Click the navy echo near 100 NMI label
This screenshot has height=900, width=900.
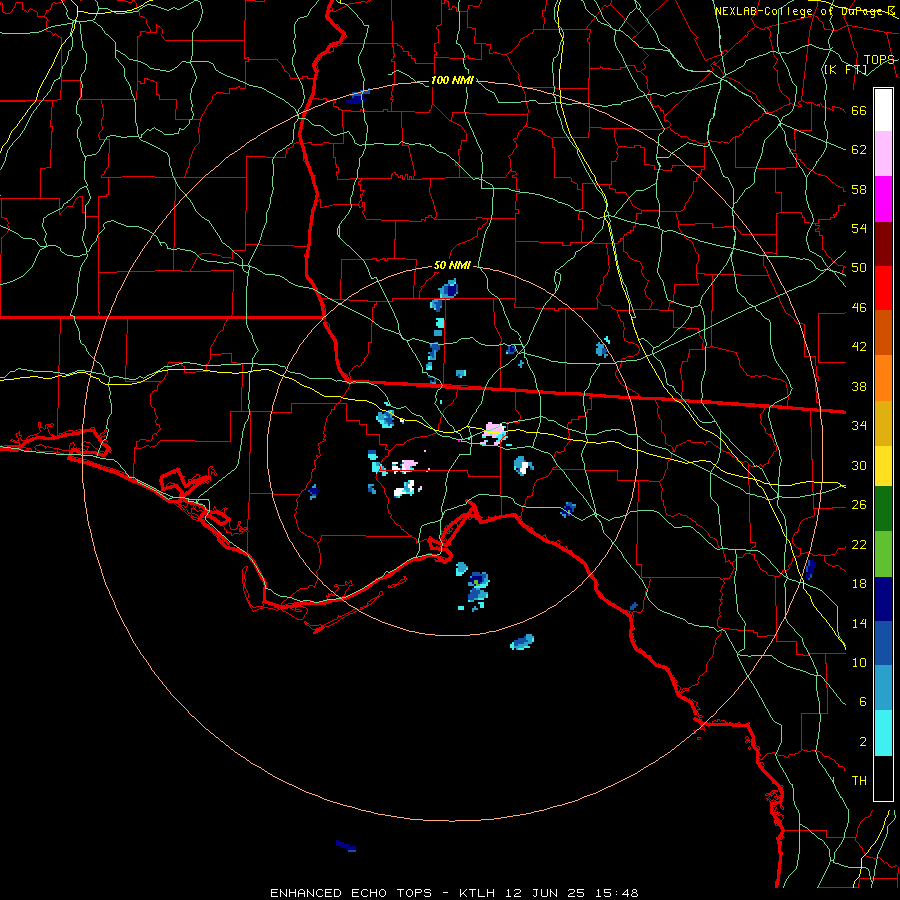(357, 97)
